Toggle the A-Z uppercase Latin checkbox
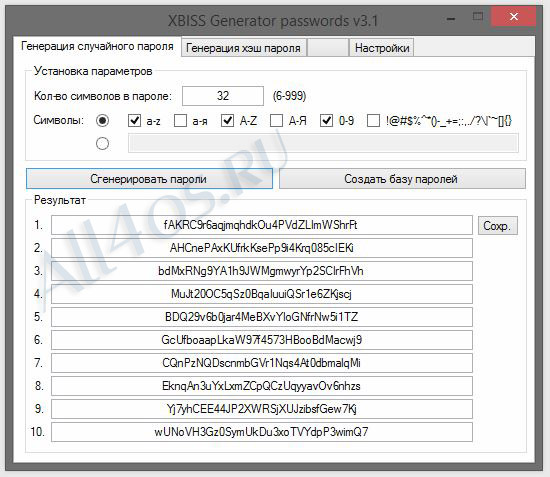The image size is (550, 477). point(227,121)
